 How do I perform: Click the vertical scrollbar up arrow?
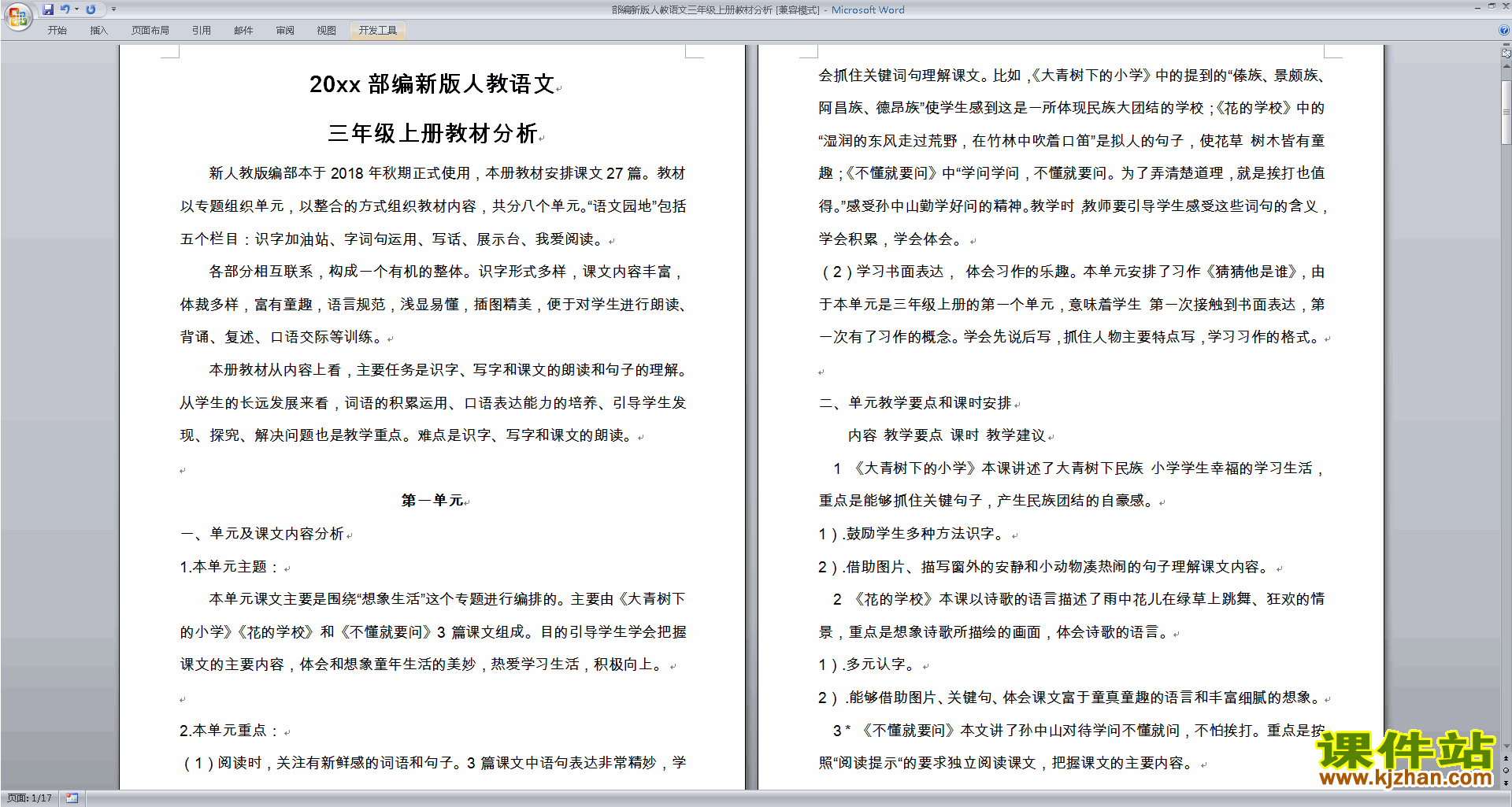click(1506, 67)
